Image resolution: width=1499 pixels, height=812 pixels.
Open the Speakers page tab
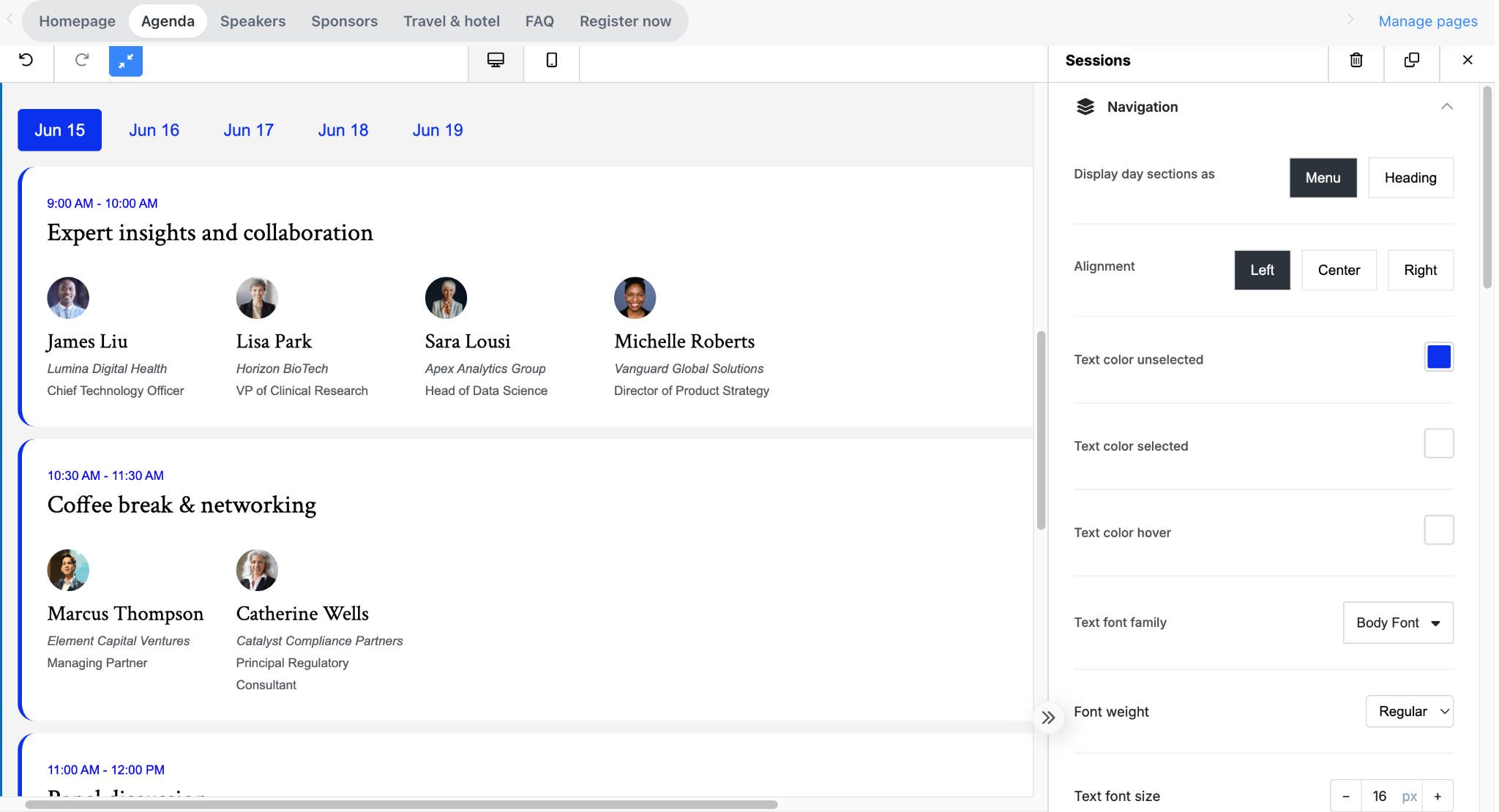point(253,21)
